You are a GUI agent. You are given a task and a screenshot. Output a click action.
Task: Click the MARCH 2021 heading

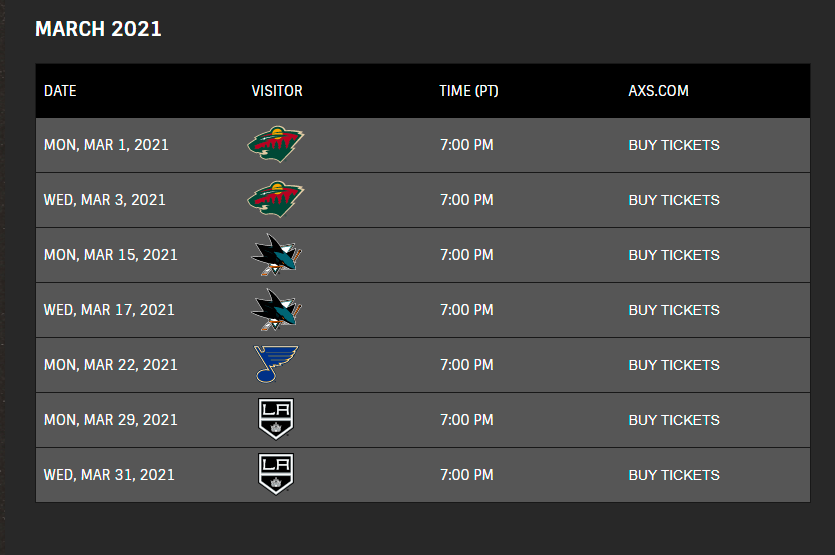(98, 29)
